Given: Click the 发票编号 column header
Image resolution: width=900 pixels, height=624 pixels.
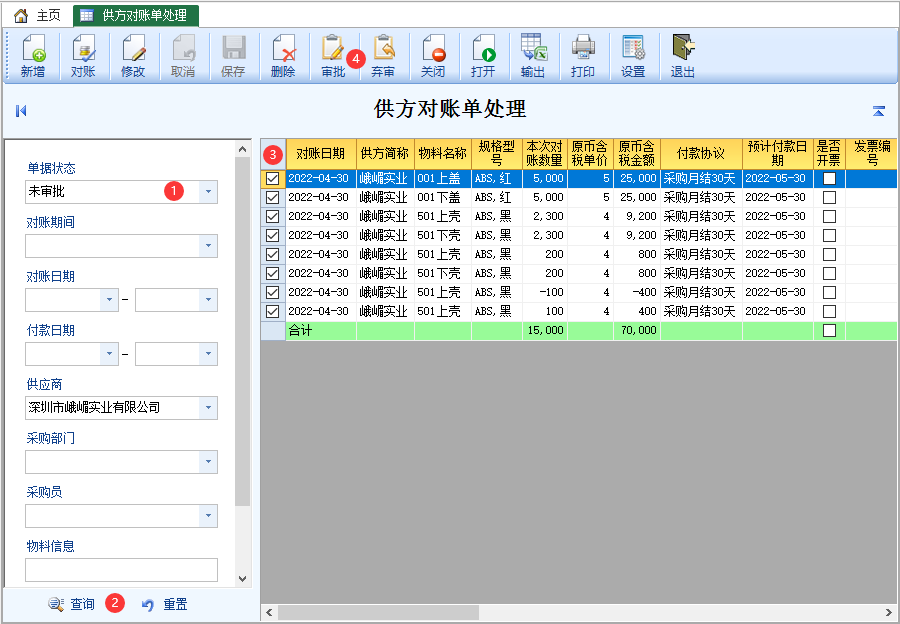Looking at the screenshot, I should (x=871, y=153).
